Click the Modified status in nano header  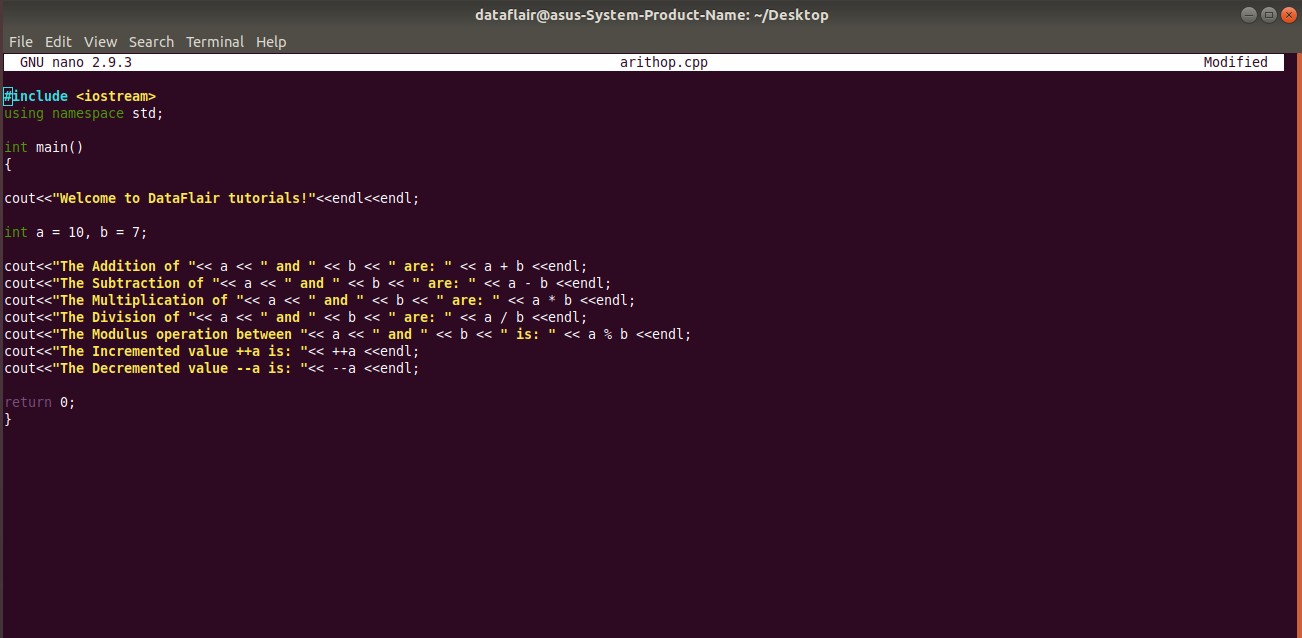tap(1235, 62)
